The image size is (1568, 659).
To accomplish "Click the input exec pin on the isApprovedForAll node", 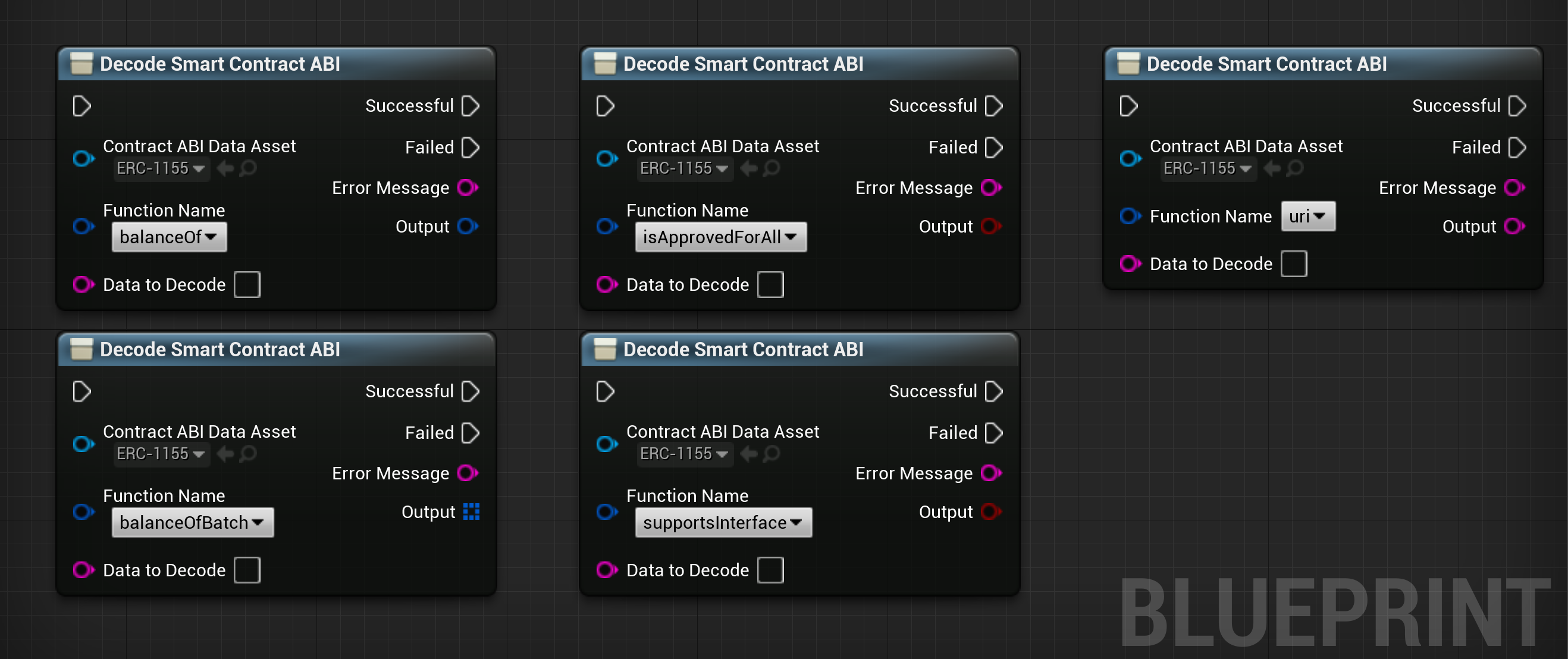I will [x=604, y=105].
